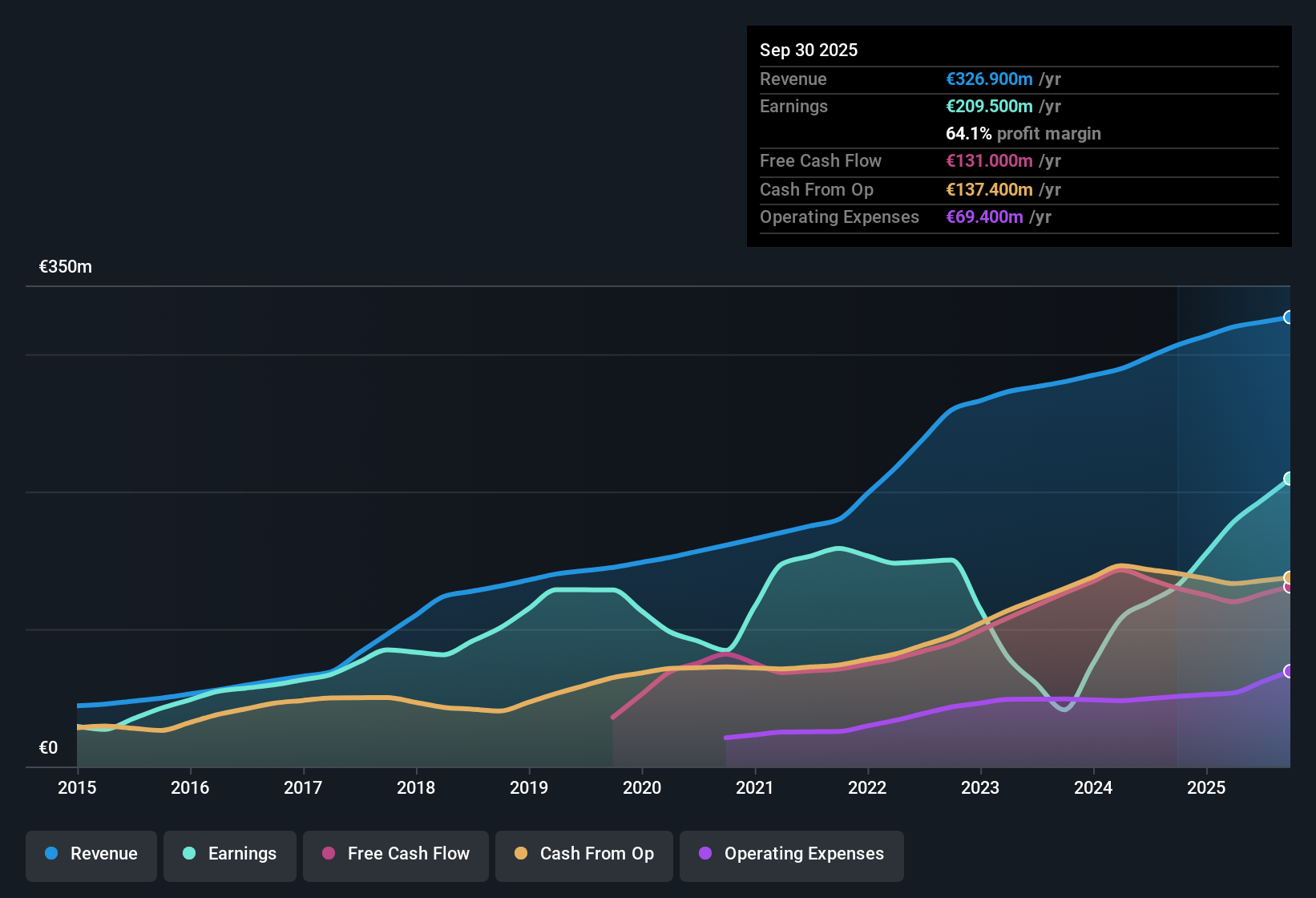Click the teal Earnings dot in the legend
1316x898 pixels.
point(189,854)
